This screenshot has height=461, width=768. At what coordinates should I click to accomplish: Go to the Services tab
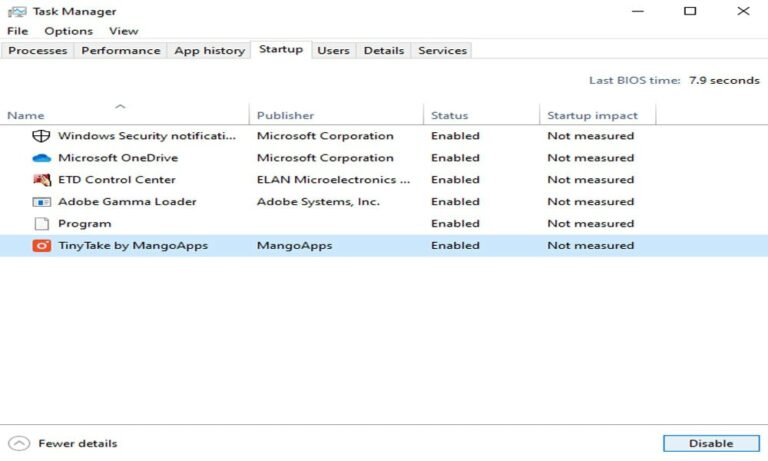click(442, 50)
